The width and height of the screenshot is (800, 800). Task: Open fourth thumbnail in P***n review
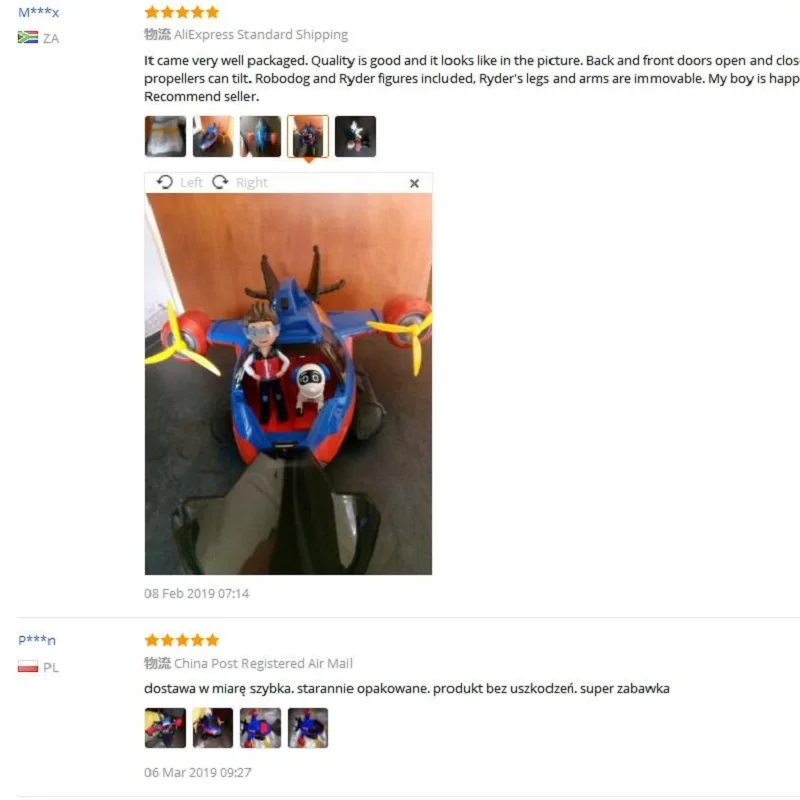[308, 728]
